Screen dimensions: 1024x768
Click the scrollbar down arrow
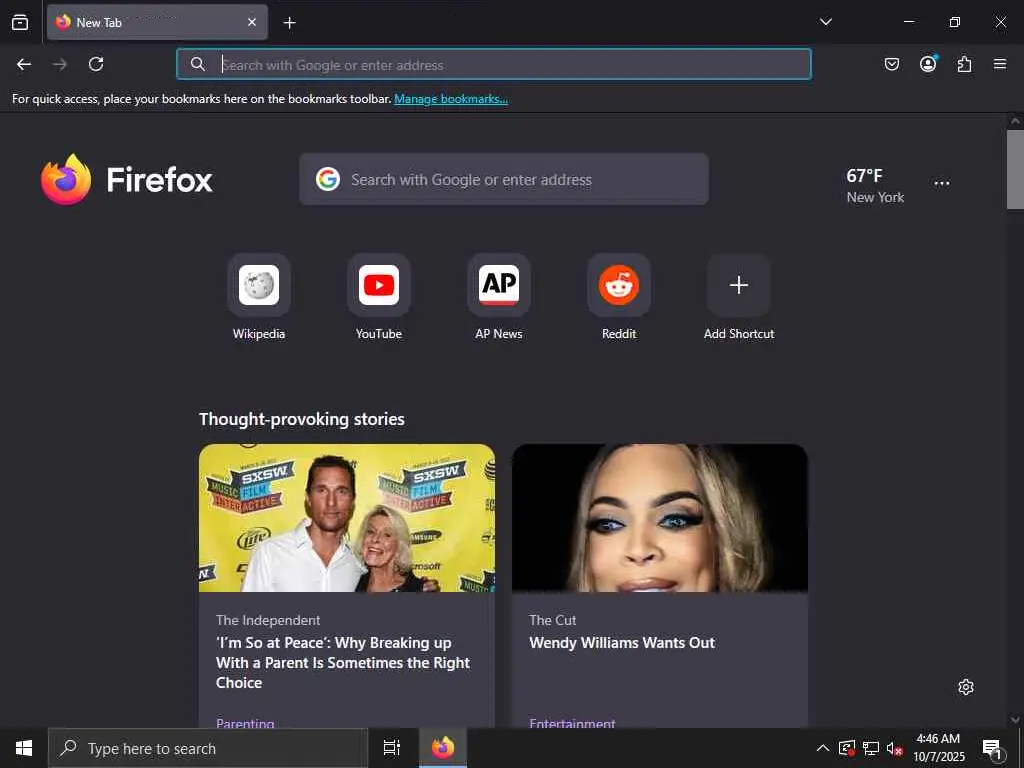pyautogui.click(x=1015, y=720)
